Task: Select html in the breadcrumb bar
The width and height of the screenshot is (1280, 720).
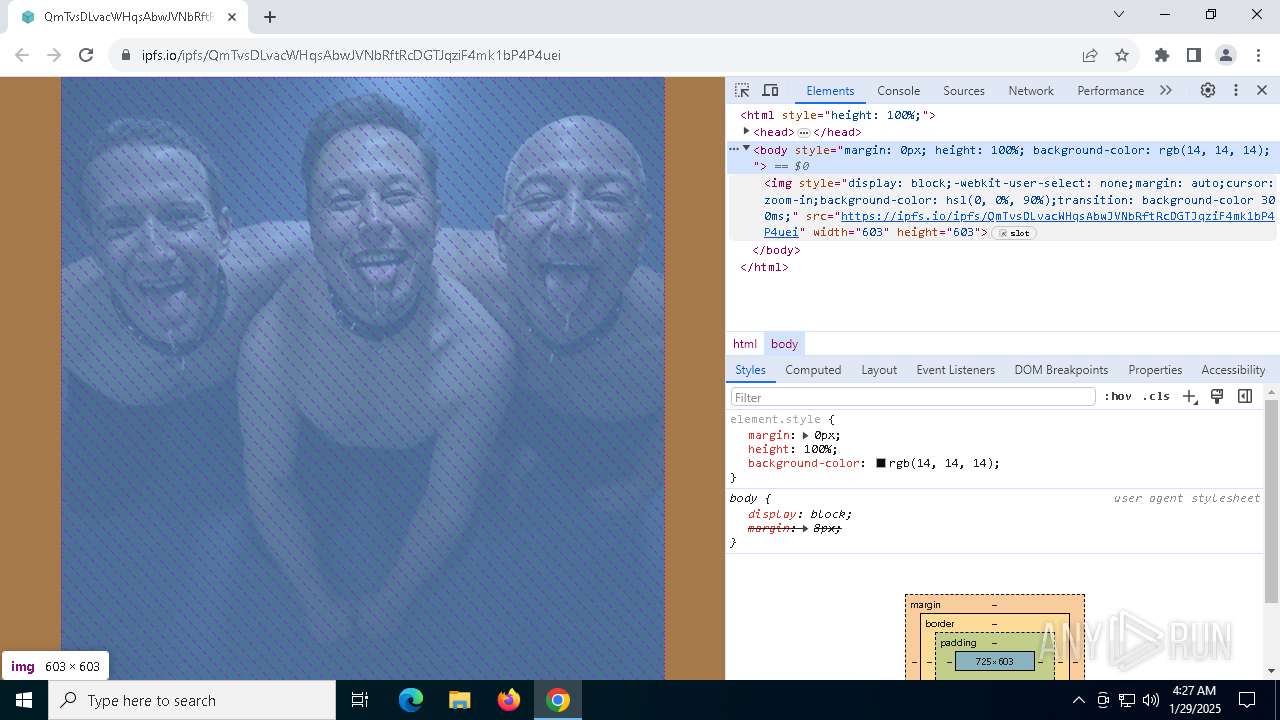Action: [x=745, y=343]
